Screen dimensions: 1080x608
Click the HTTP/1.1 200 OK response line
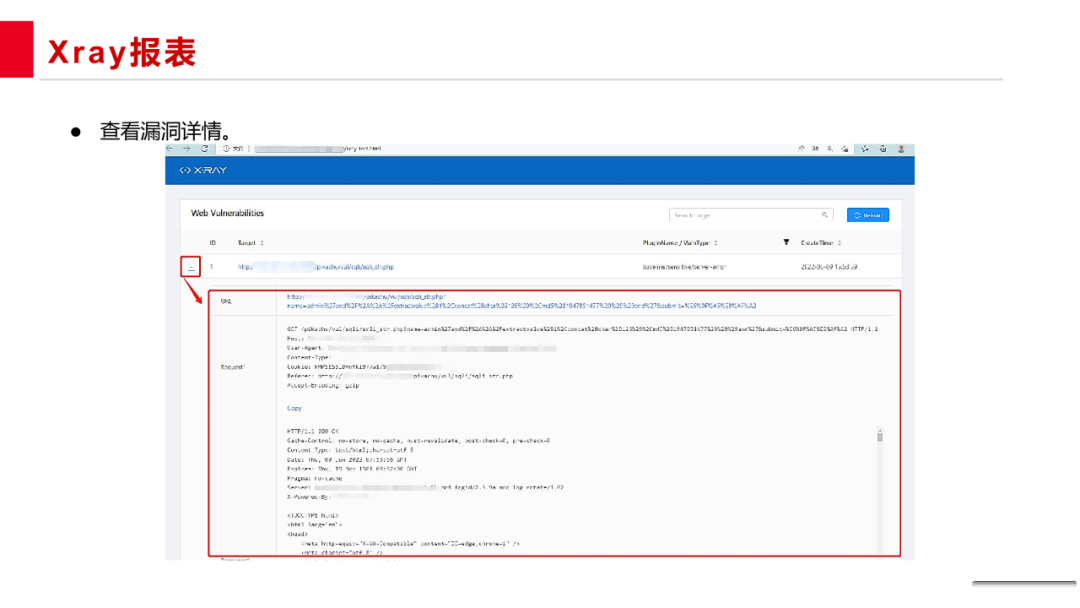pyautogui.click(x=313, y=432)
